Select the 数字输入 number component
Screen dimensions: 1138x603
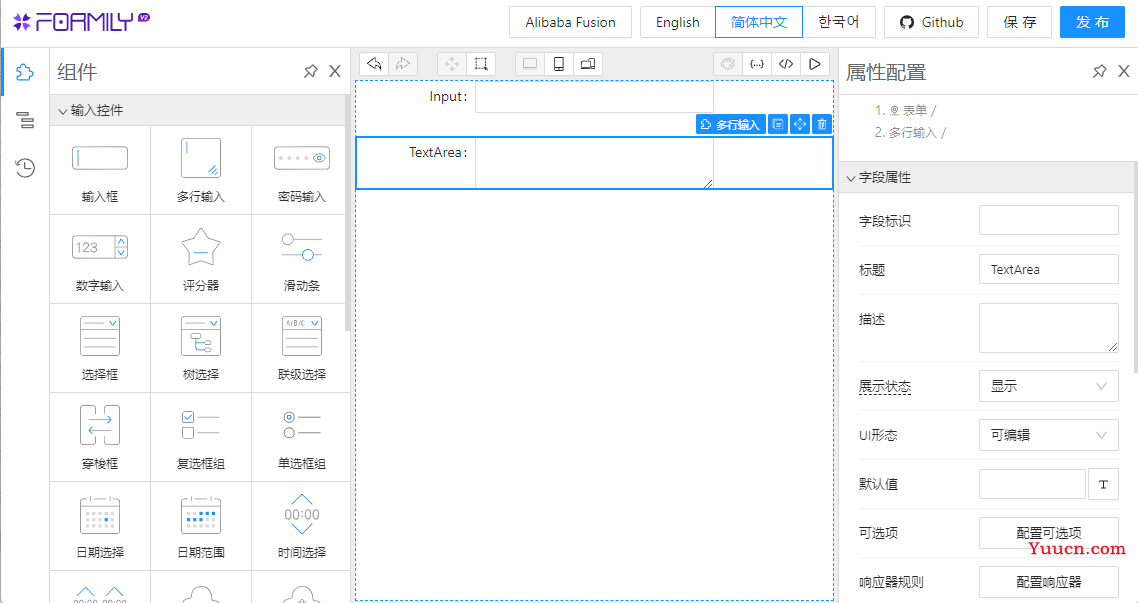tap(100, 259)
